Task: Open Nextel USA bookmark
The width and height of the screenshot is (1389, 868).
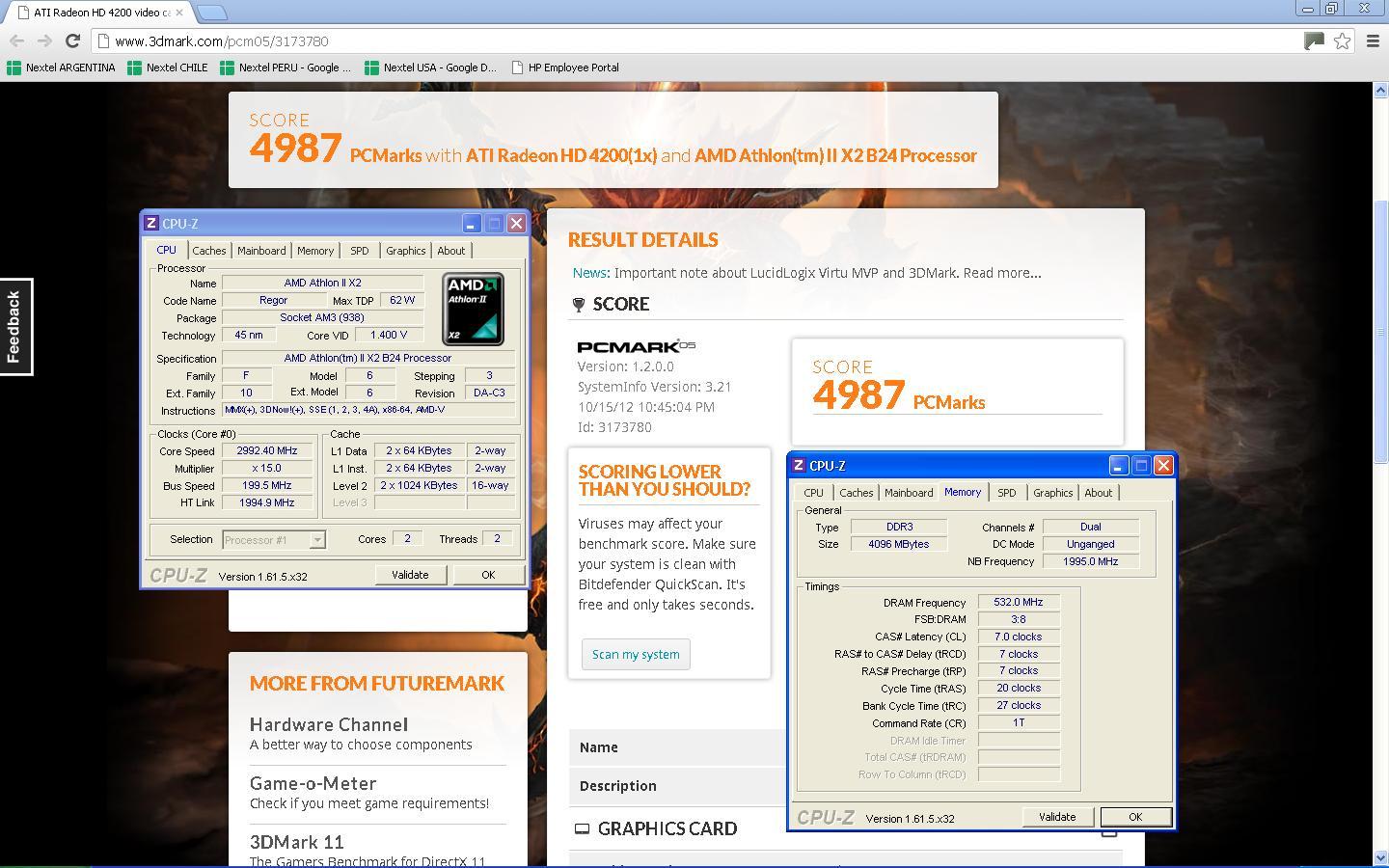Action: pos(430,68)
